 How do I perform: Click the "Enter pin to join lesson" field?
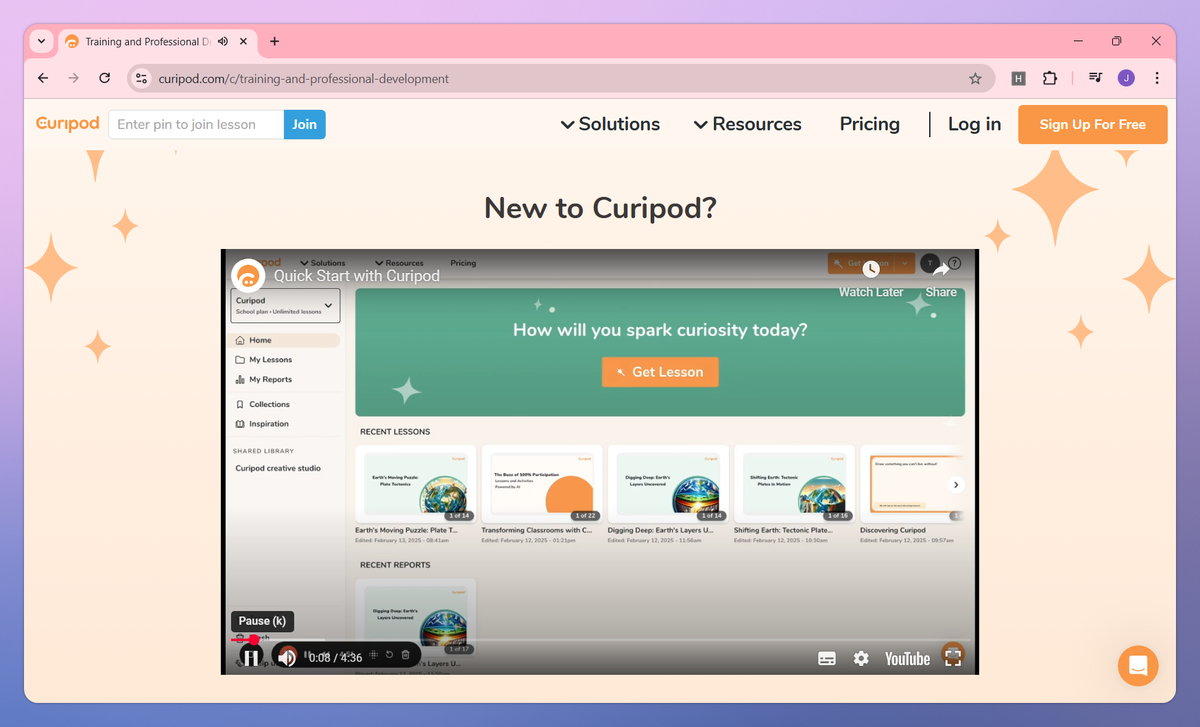[x=196, y=124]
